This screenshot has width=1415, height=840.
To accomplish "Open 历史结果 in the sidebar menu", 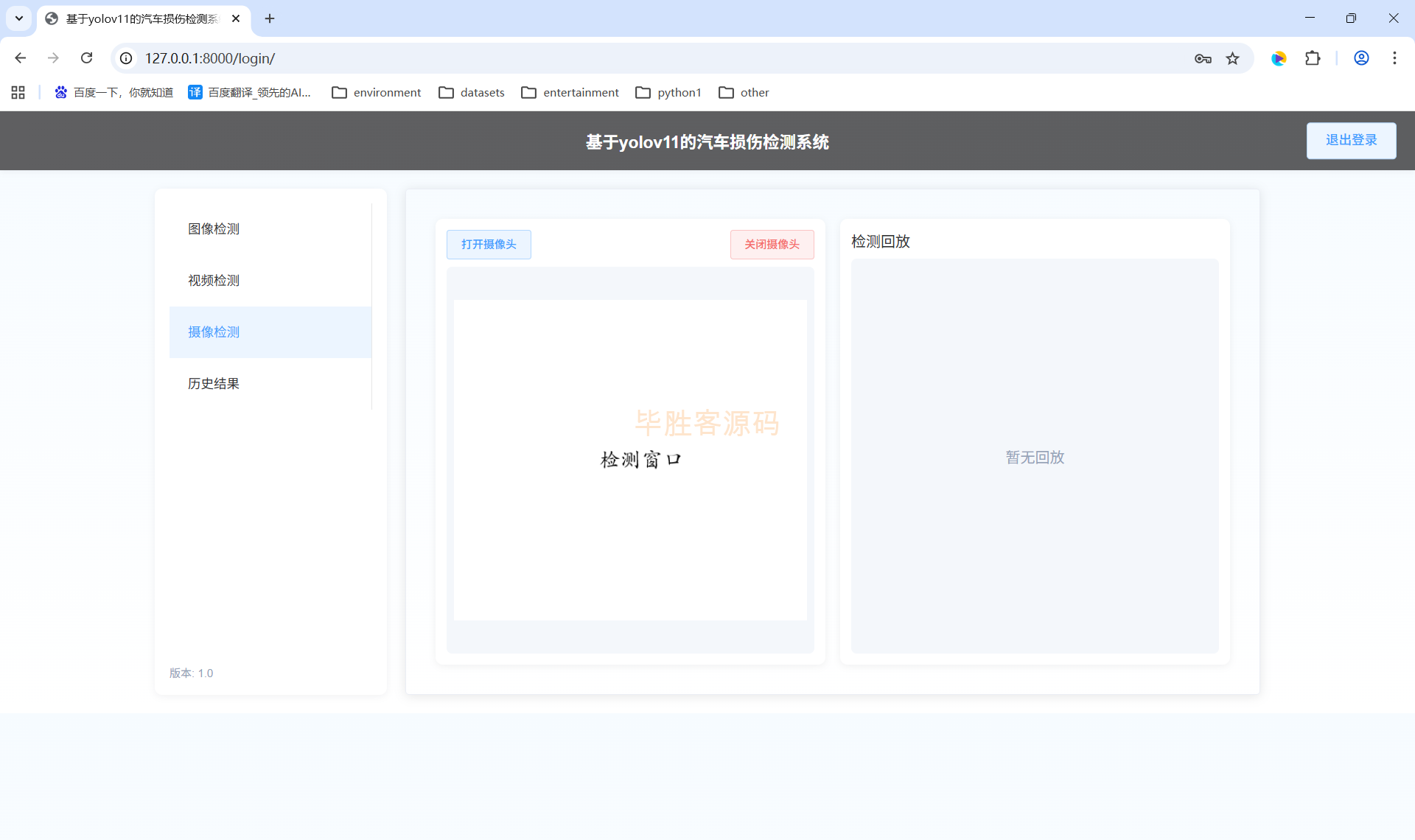I will 214,384.
